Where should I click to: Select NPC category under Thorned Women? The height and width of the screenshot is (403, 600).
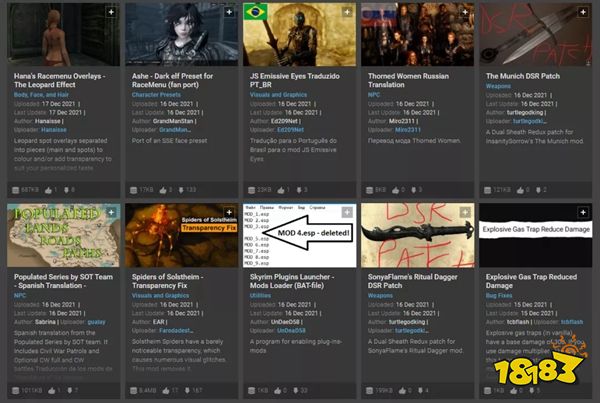click(x=374, y=95)
